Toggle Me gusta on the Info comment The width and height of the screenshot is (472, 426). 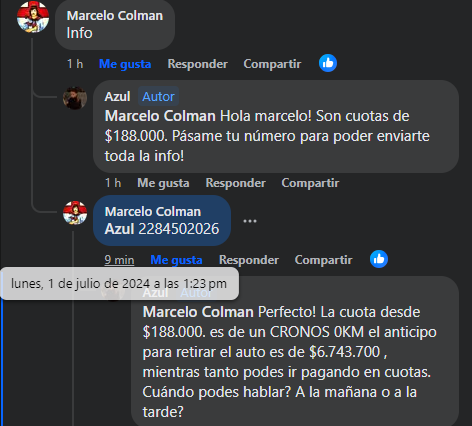coord(125,64)
